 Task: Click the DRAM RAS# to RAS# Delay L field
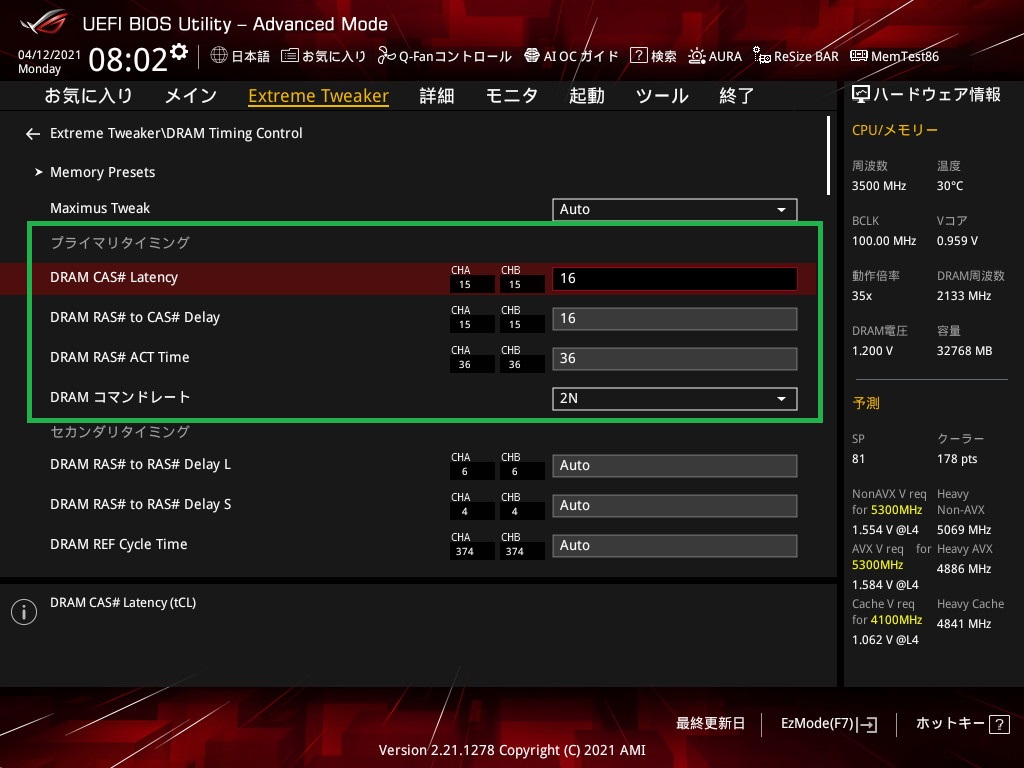point(675,466)
